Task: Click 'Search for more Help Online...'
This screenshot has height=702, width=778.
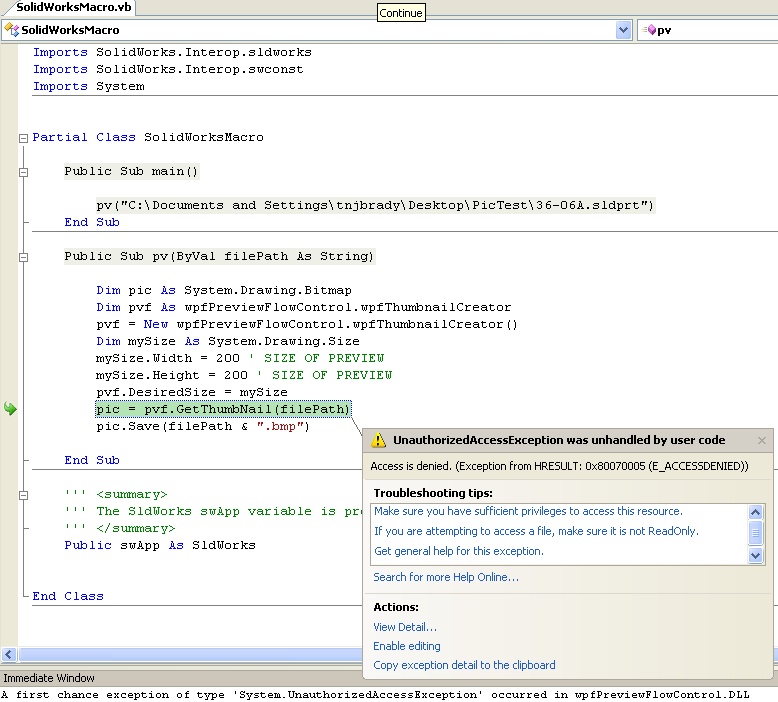Action: pyautogui.click(x=446, y=577)
